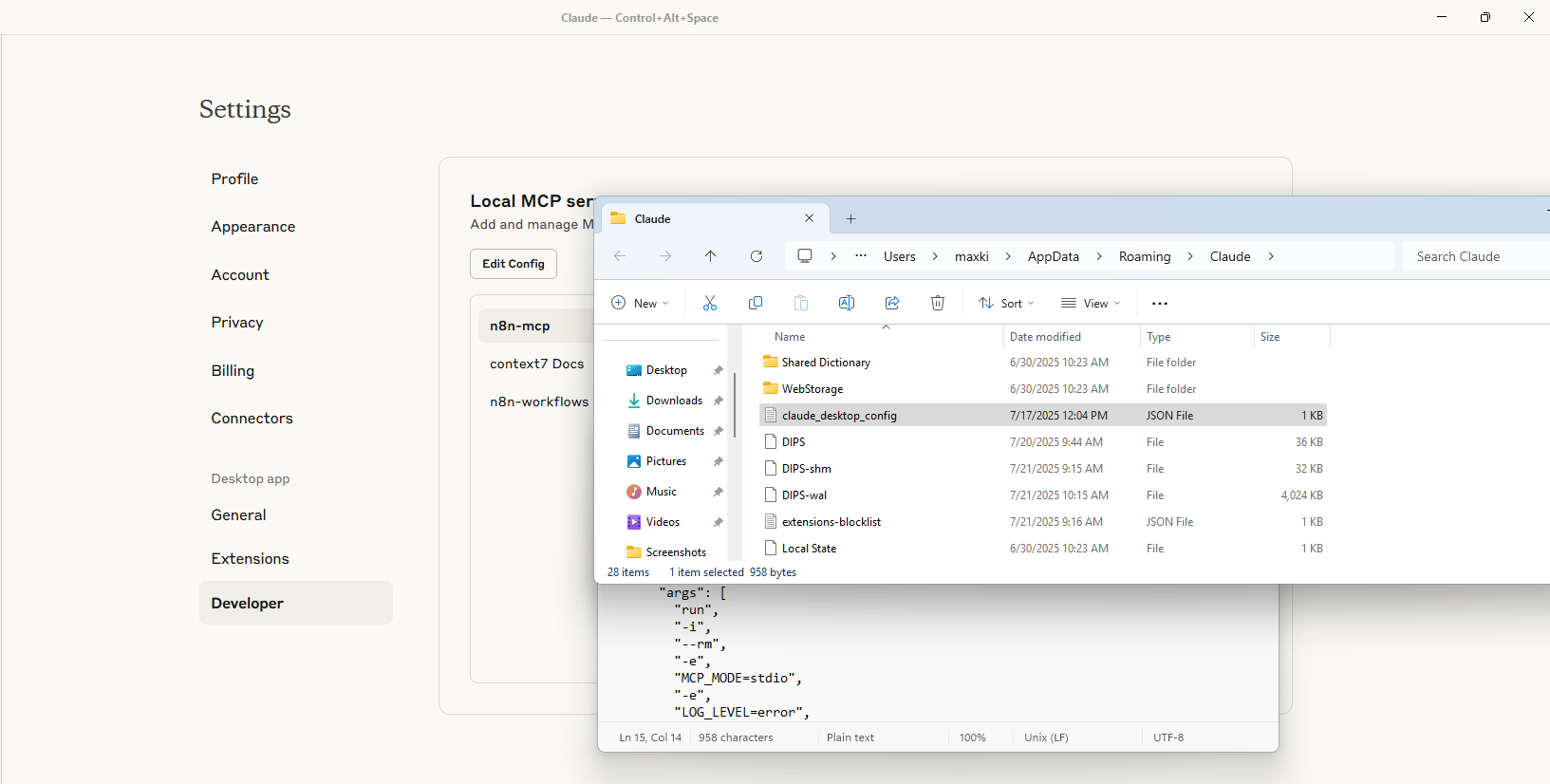Viewport: 1550px width, 784px height.
Task: Click the Delete trash icon in File Explorer
Action: pos(938,303)
